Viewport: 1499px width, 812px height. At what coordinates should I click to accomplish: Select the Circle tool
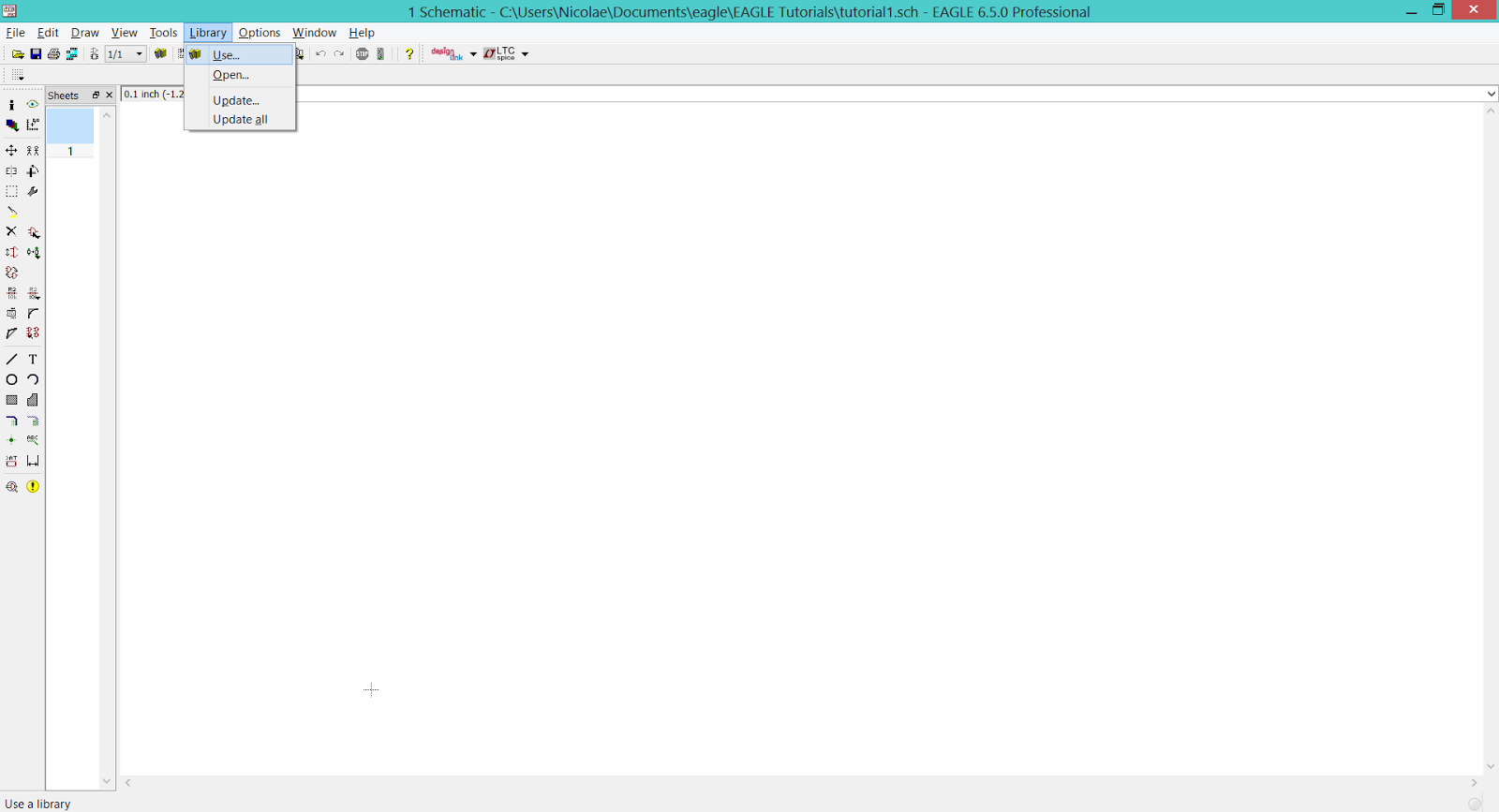click(x=11, y=380)
